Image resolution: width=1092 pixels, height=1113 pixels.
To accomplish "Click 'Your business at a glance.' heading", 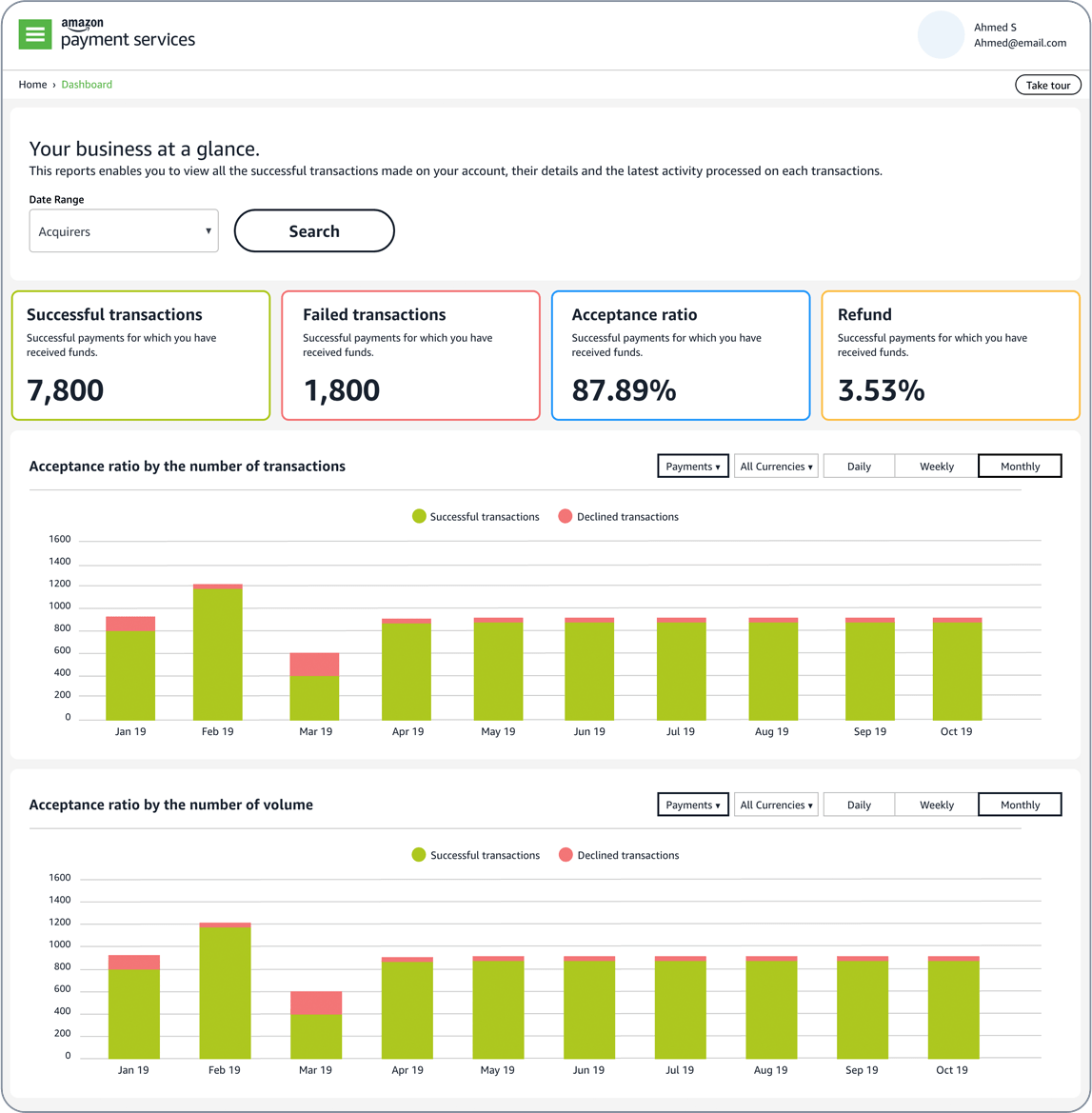I will tap(144, 149).
